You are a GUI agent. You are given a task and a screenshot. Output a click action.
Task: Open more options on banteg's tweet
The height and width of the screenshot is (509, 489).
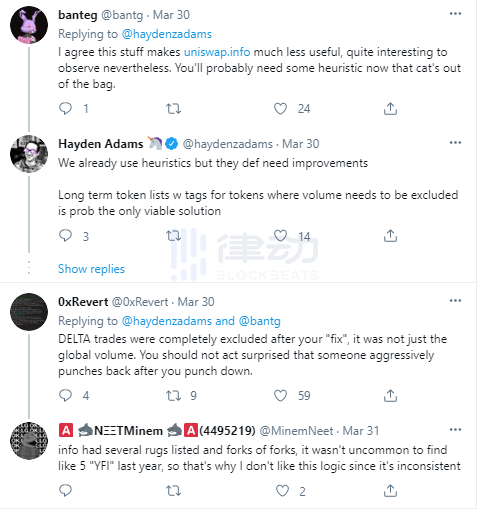[455, 14]
